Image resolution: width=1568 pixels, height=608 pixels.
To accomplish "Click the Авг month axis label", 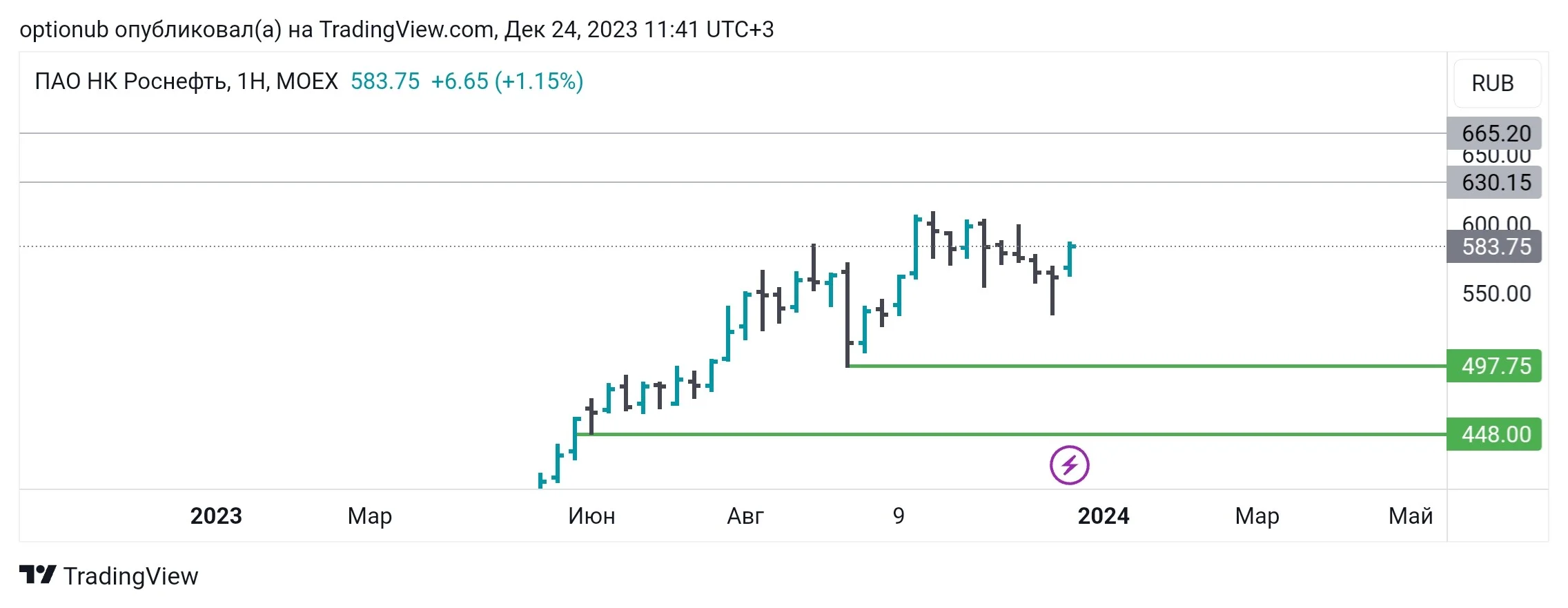I will tap(745, 516).
